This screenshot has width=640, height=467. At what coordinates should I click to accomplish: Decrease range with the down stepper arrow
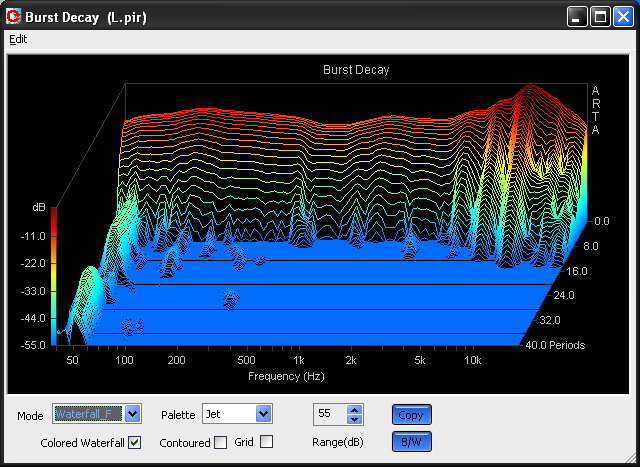pos(355,419)
